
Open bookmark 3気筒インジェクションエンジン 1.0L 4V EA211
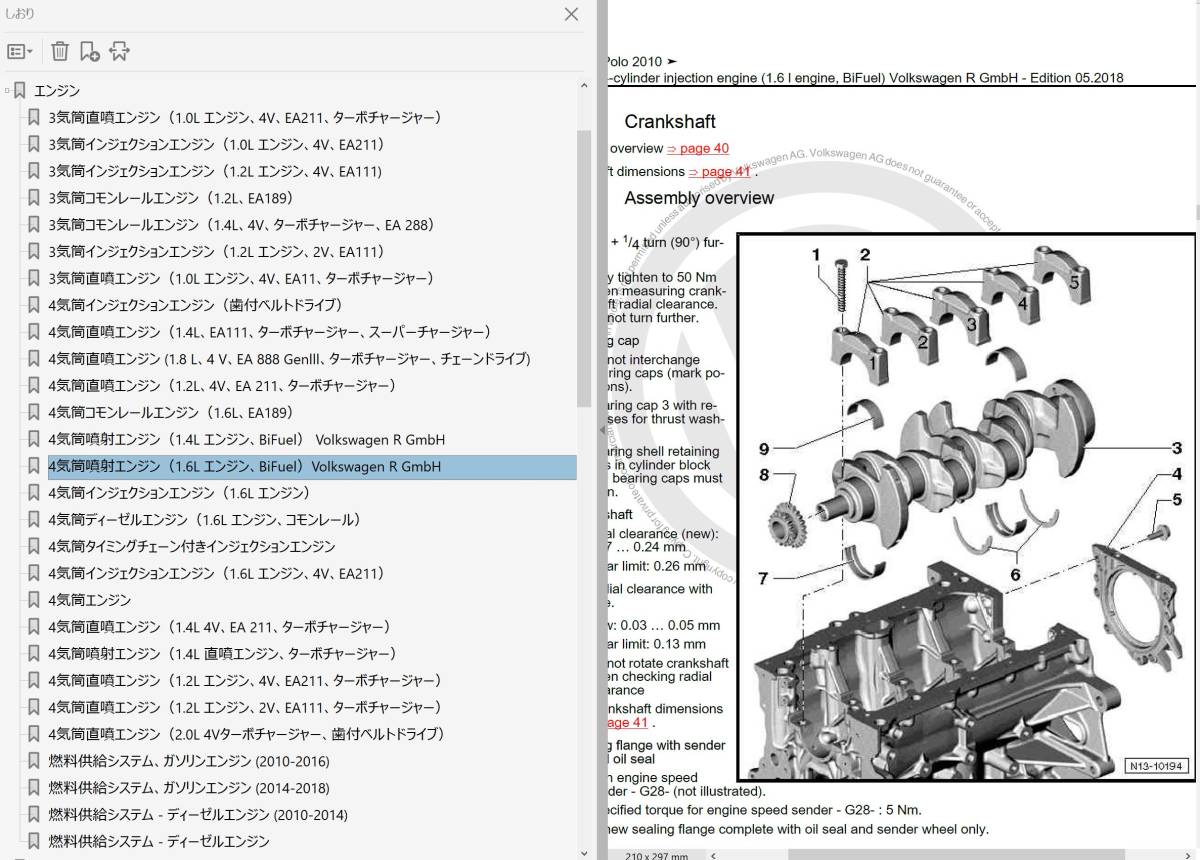[x=217, y=145]
